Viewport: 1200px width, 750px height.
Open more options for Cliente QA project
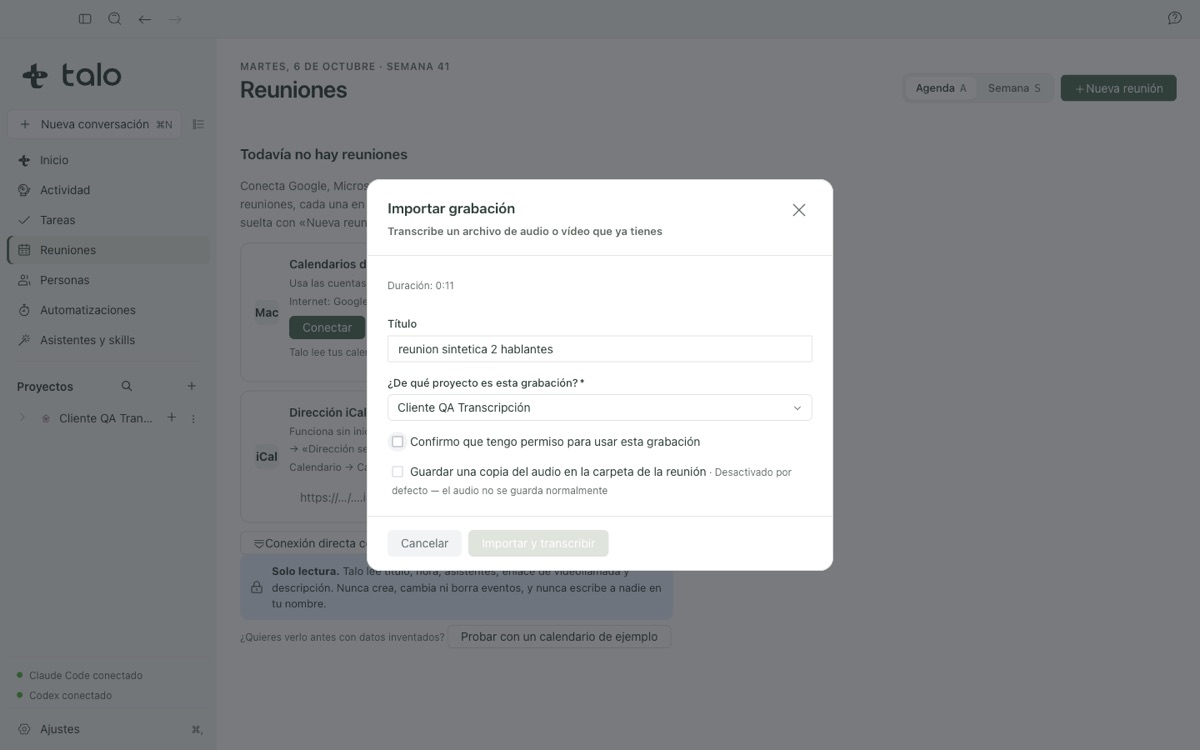(x=194, y=418)
